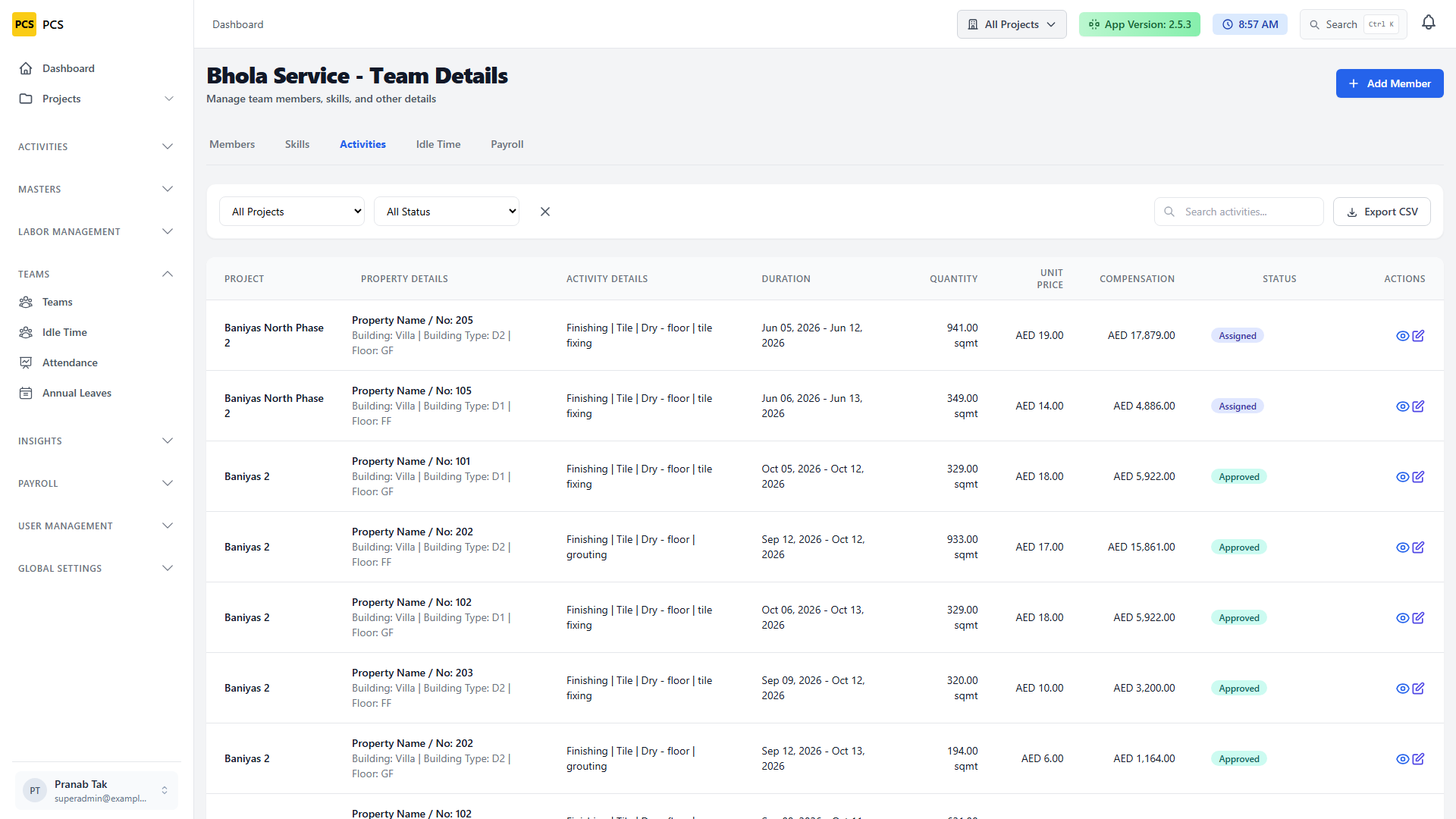Expand the LABOR MANAGEMENT section
The height and width of the screenshot is (819, 1456).
96,231
